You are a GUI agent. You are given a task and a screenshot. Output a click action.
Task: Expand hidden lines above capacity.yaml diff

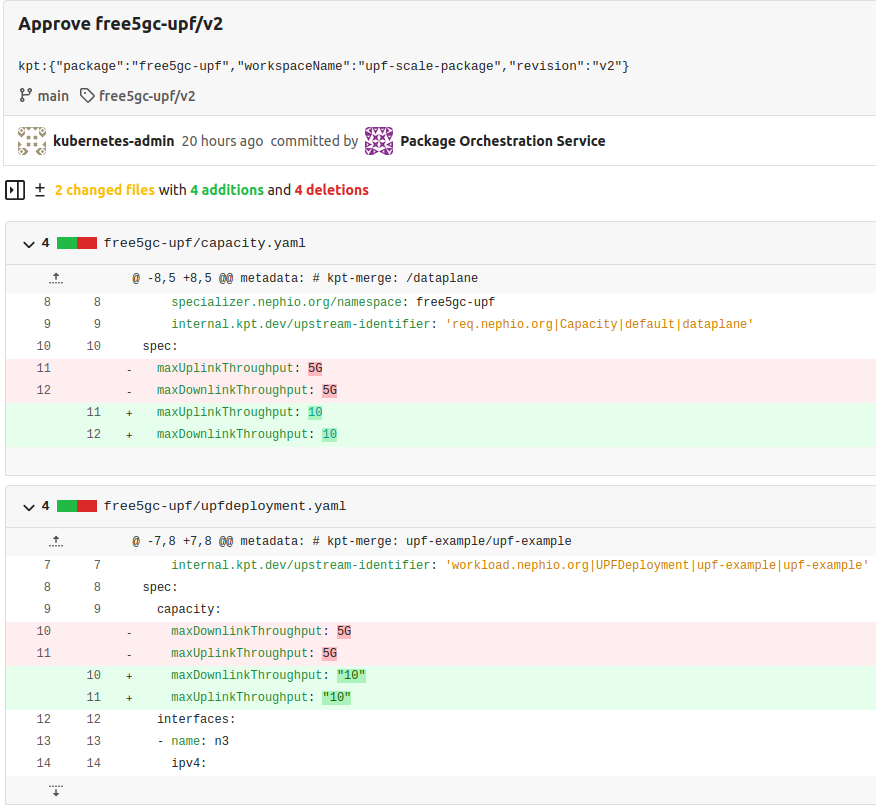tap(56, 277)
